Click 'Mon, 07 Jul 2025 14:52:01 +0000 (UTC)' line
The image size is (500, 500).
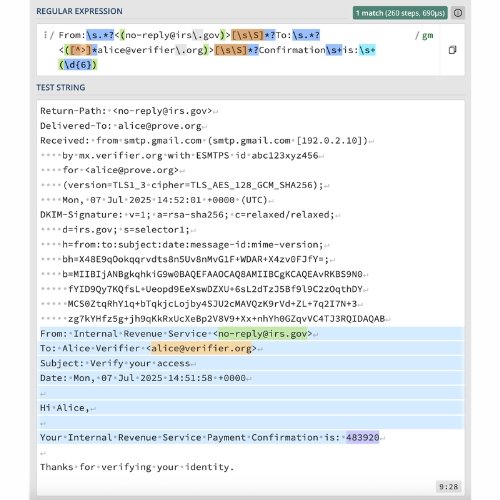click(165, 200)
